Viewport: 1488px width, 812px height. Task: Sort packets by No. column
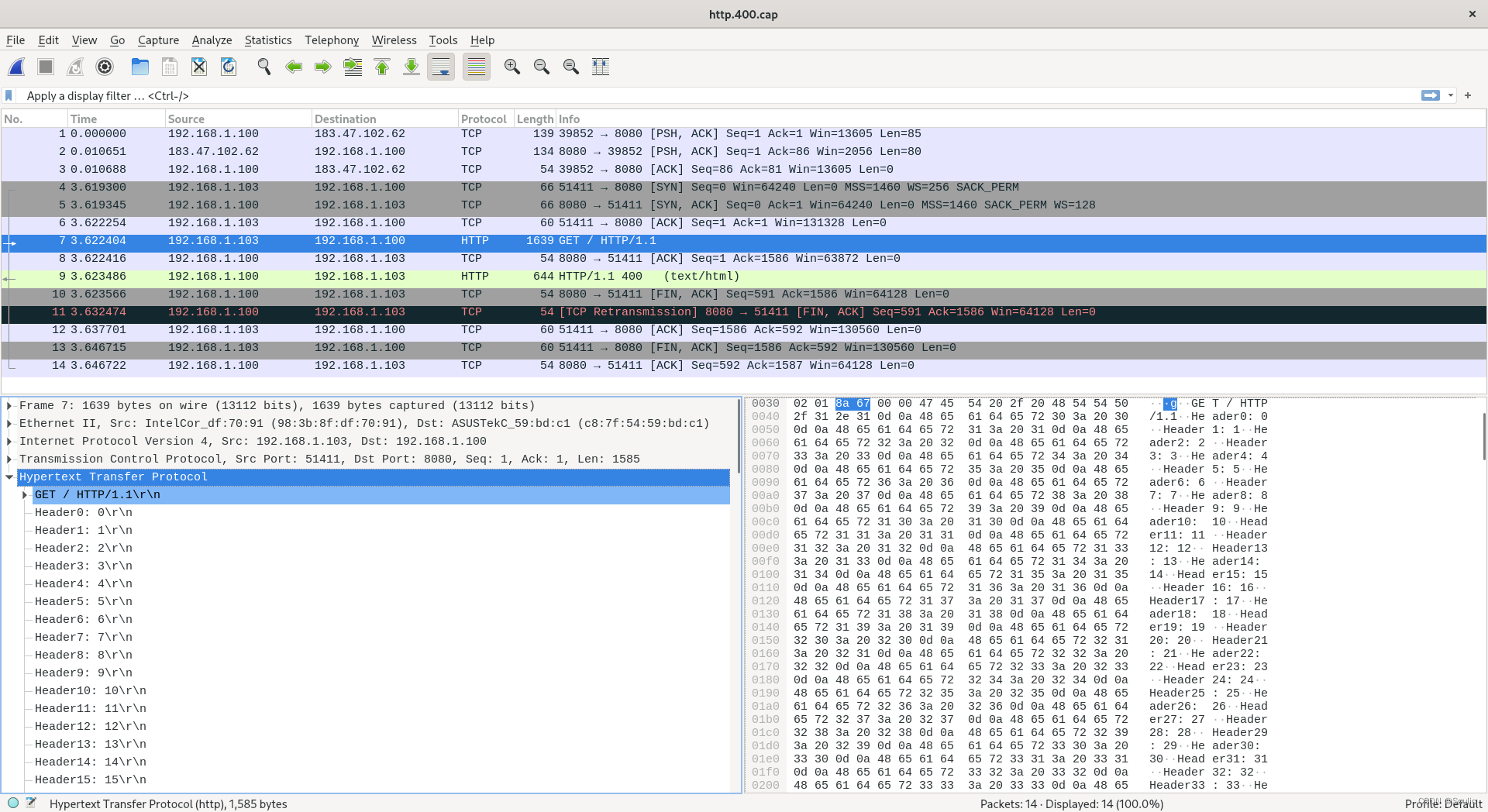[34, 119]
